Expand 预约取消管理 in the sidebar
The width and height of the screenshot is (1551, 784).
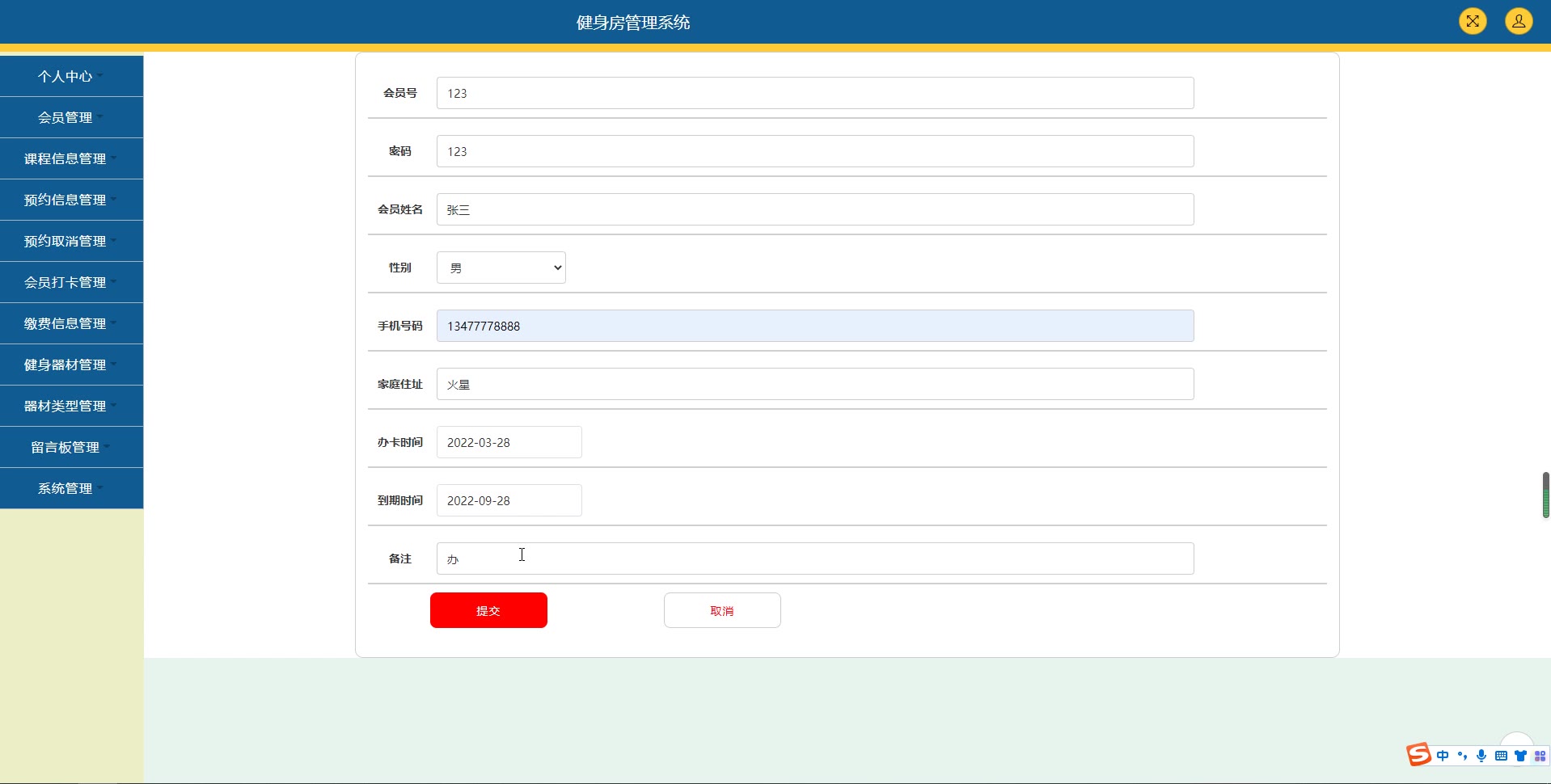(71, 241)
